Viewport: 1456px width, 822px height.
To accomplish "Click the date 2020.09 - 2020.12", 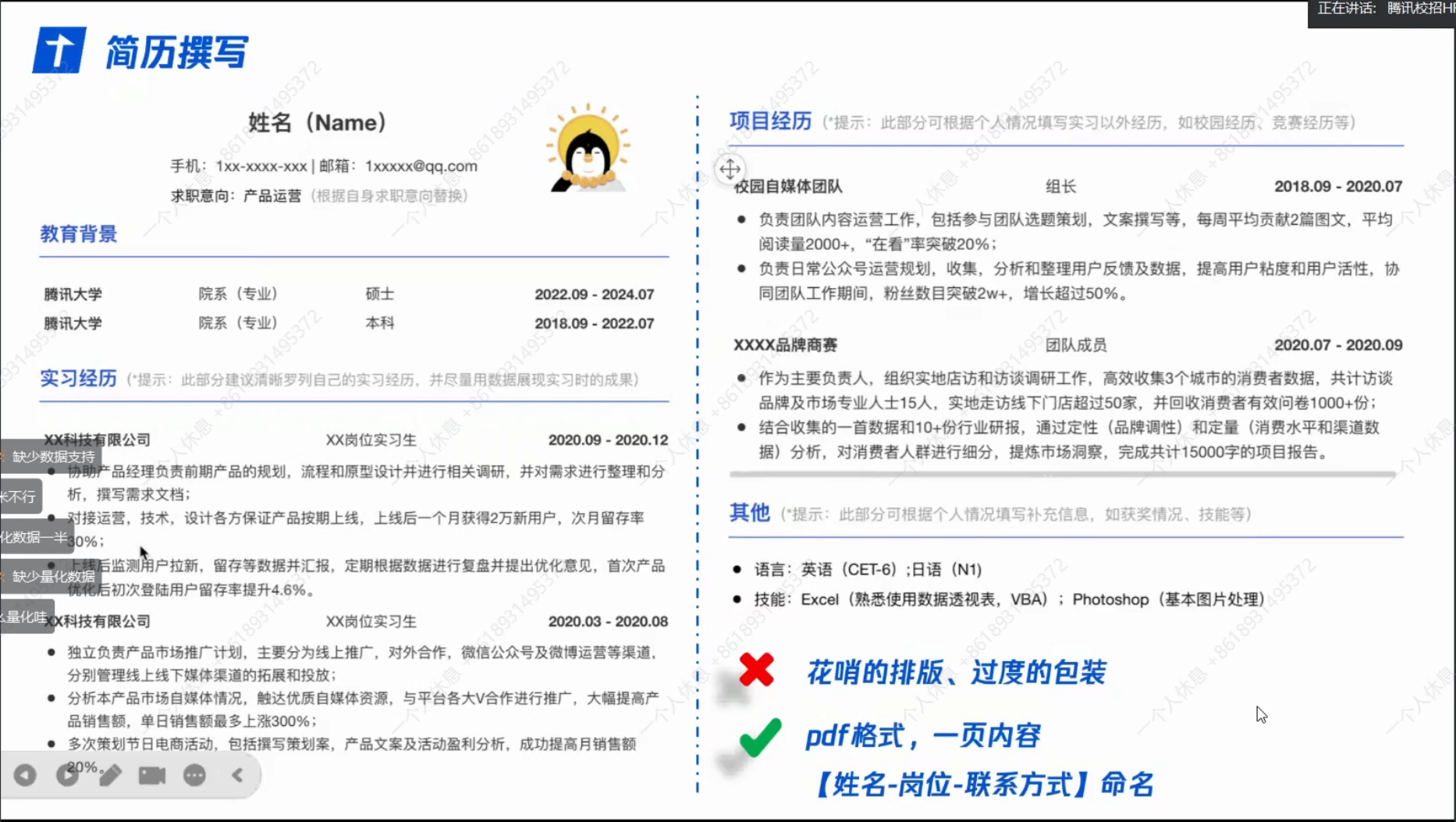I will point(608,440).
